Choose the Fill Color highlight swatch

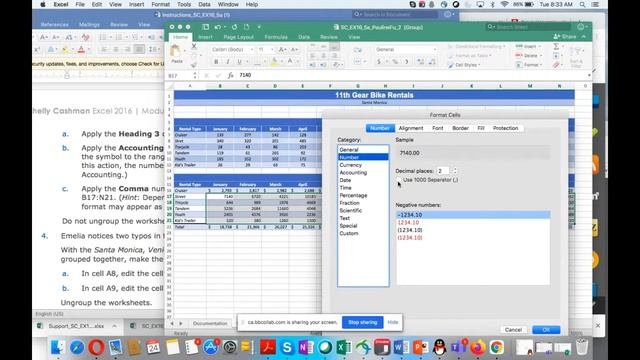[274, 62]
